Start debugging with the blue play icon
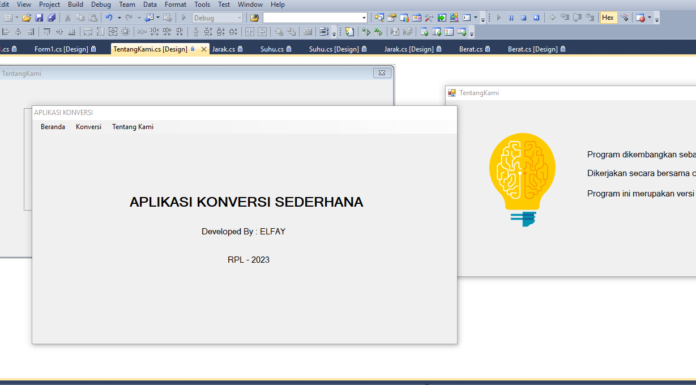The image size is (696, 385). [498, 18]
